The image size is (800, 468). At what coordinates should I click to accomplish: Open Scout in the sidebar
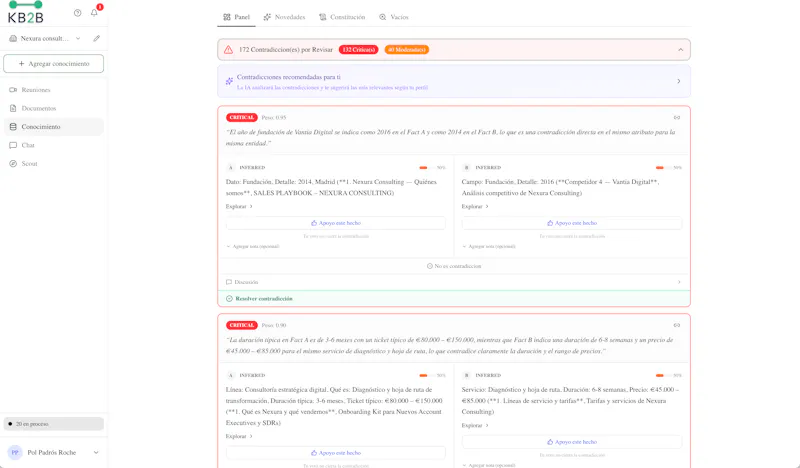tap(54, 163)
